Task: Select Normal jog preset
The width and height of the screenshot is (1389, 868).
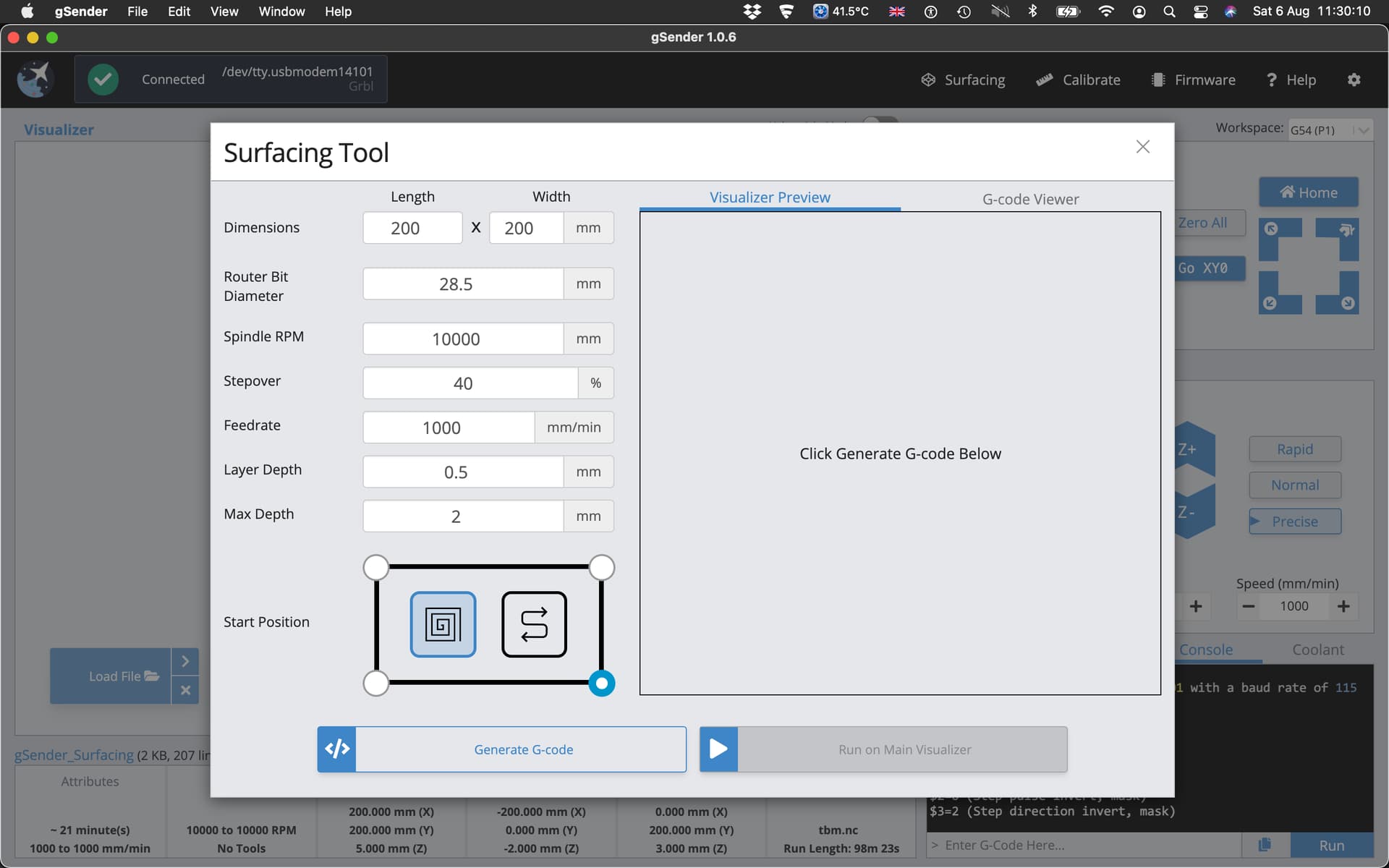Action: click(x=1295, y=485)
